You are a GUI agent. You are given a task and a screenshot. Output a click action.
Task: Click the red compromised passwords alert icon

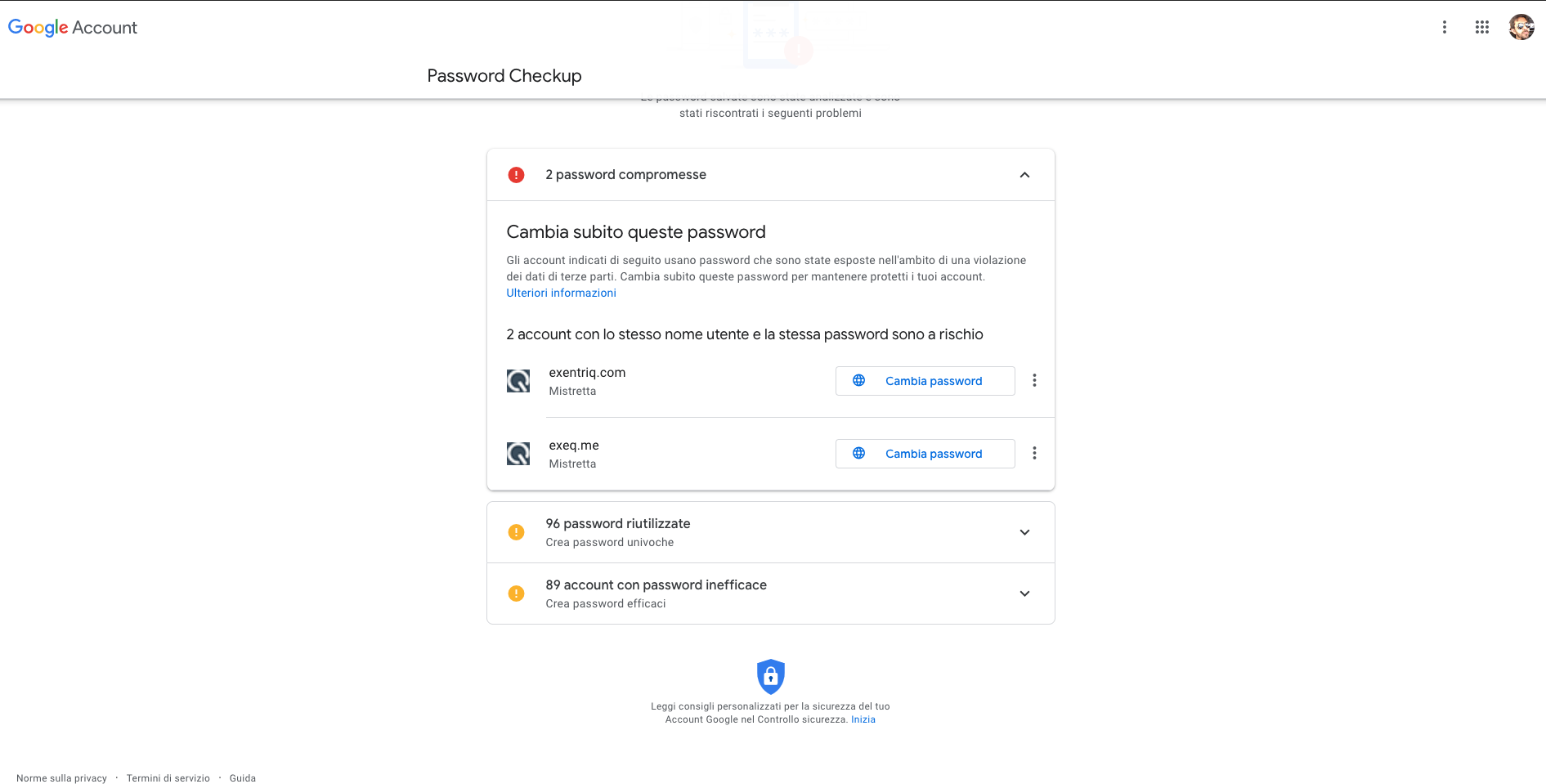[x=516, y=175]
